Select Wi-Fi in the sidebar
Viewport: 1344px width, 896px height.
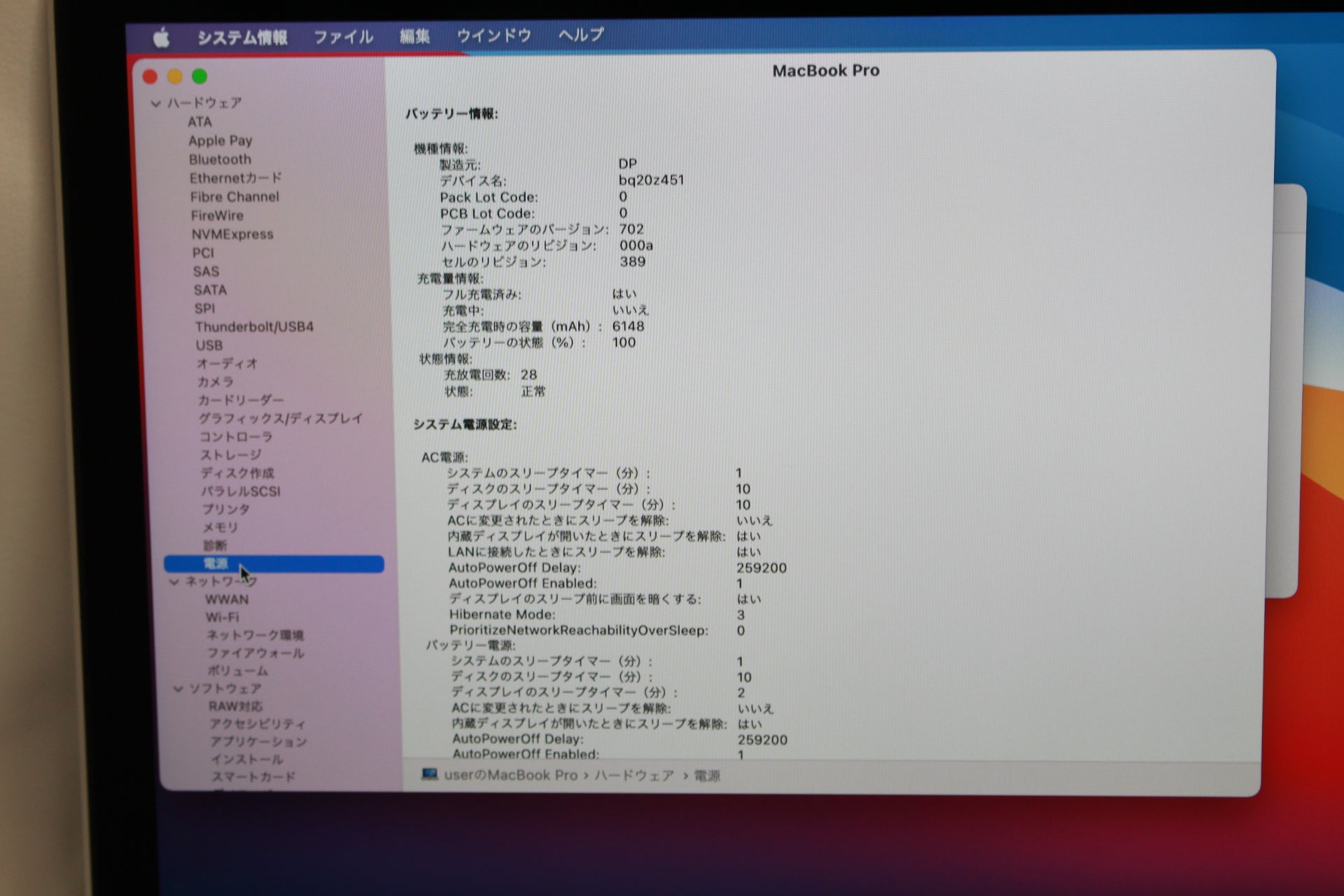pos(222,617)
